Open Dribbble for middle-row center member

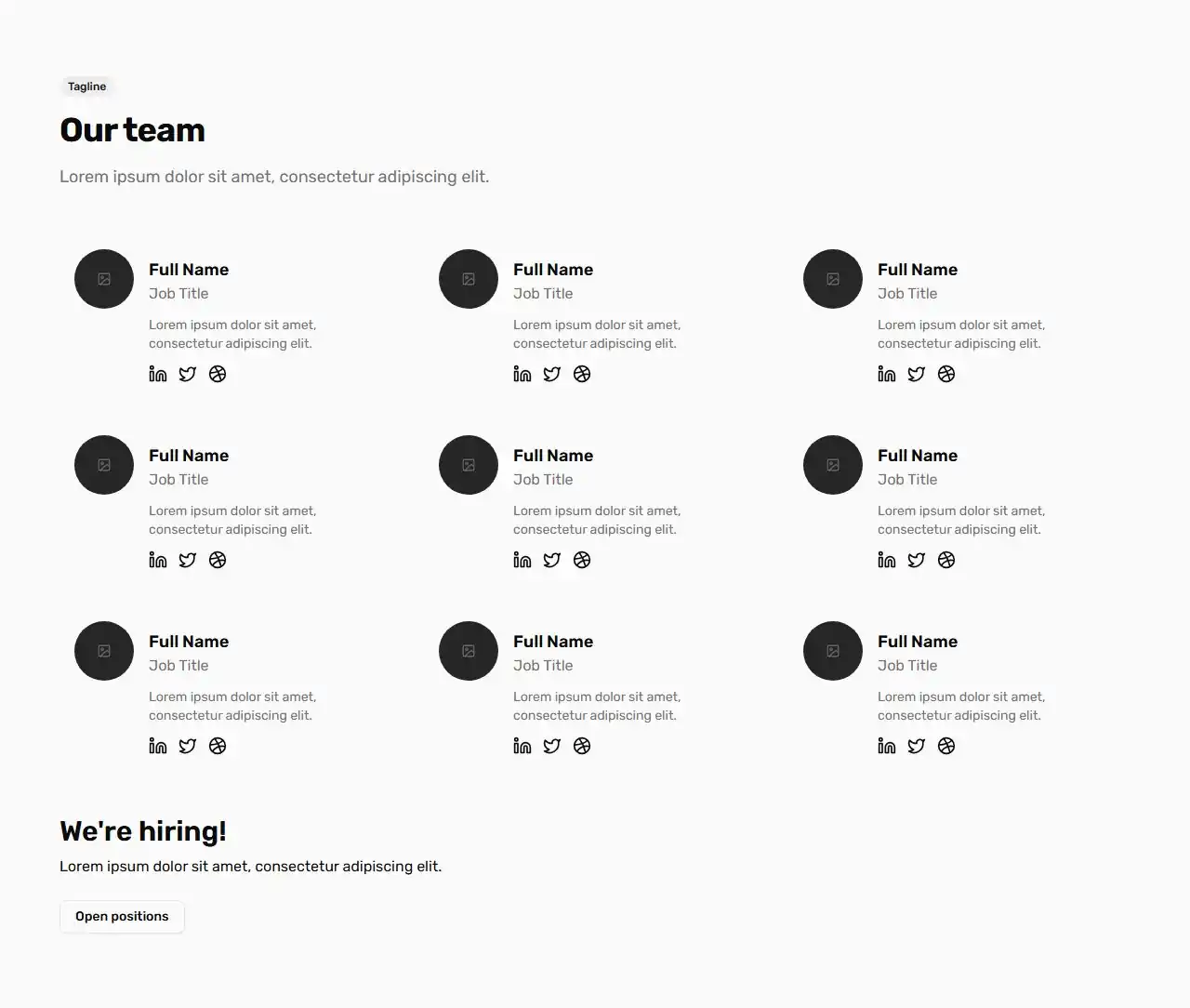[582, 560]
